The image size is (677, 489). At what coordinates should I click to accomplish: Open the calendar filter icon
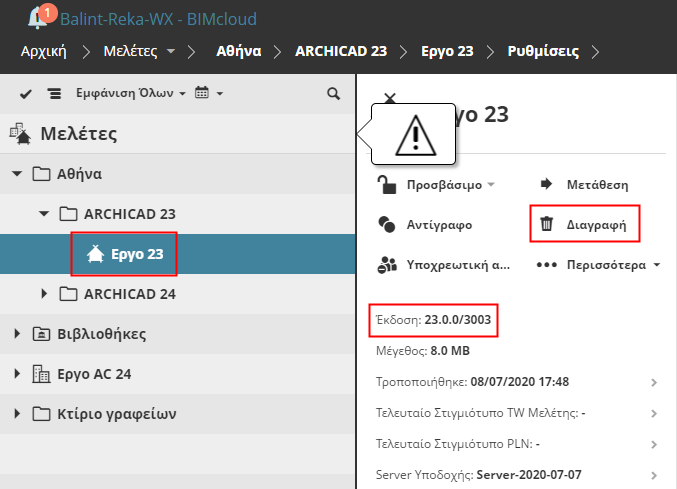tap(202, 93)
